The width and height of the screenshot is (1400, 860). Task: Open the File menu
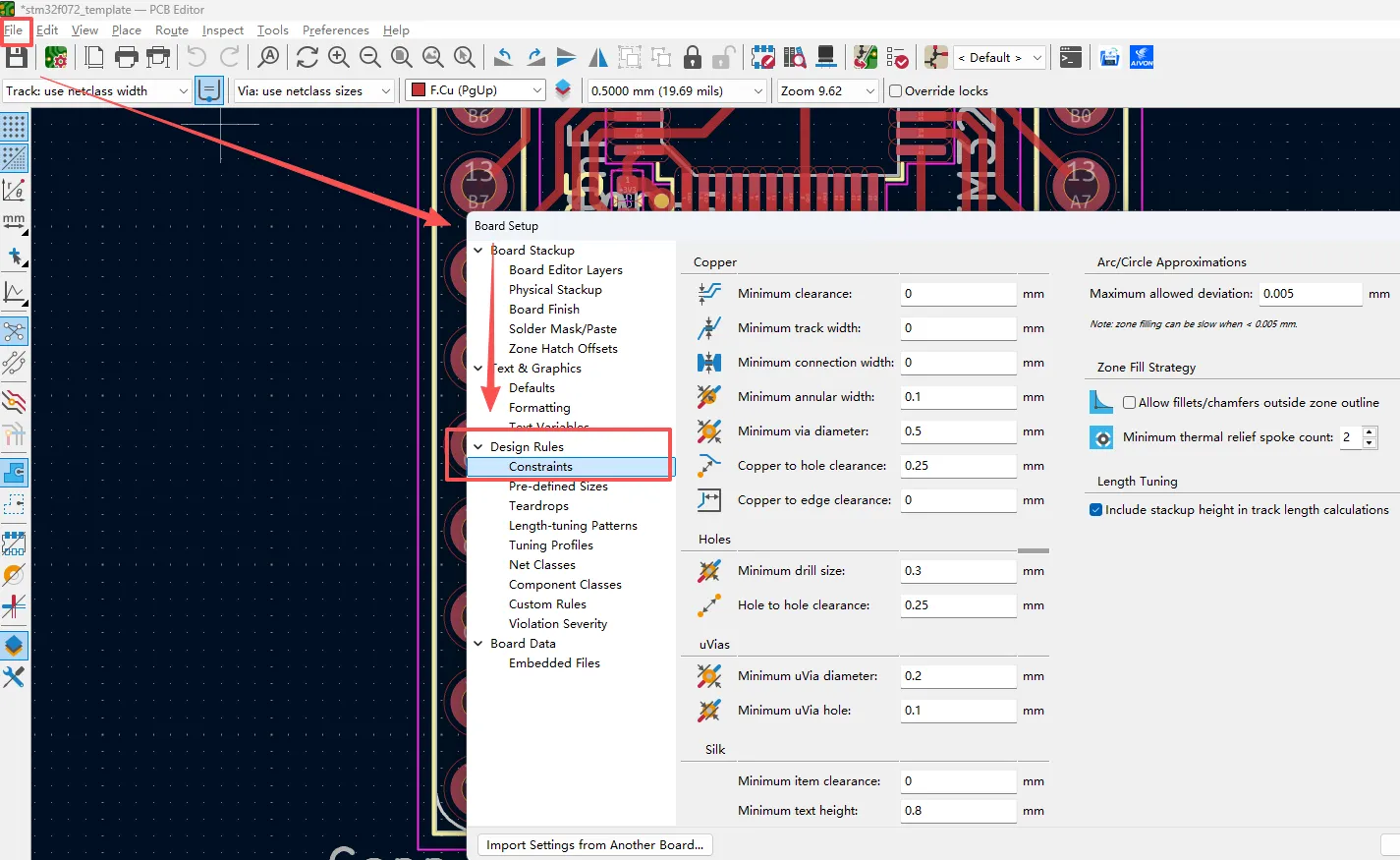coord(14,29)
